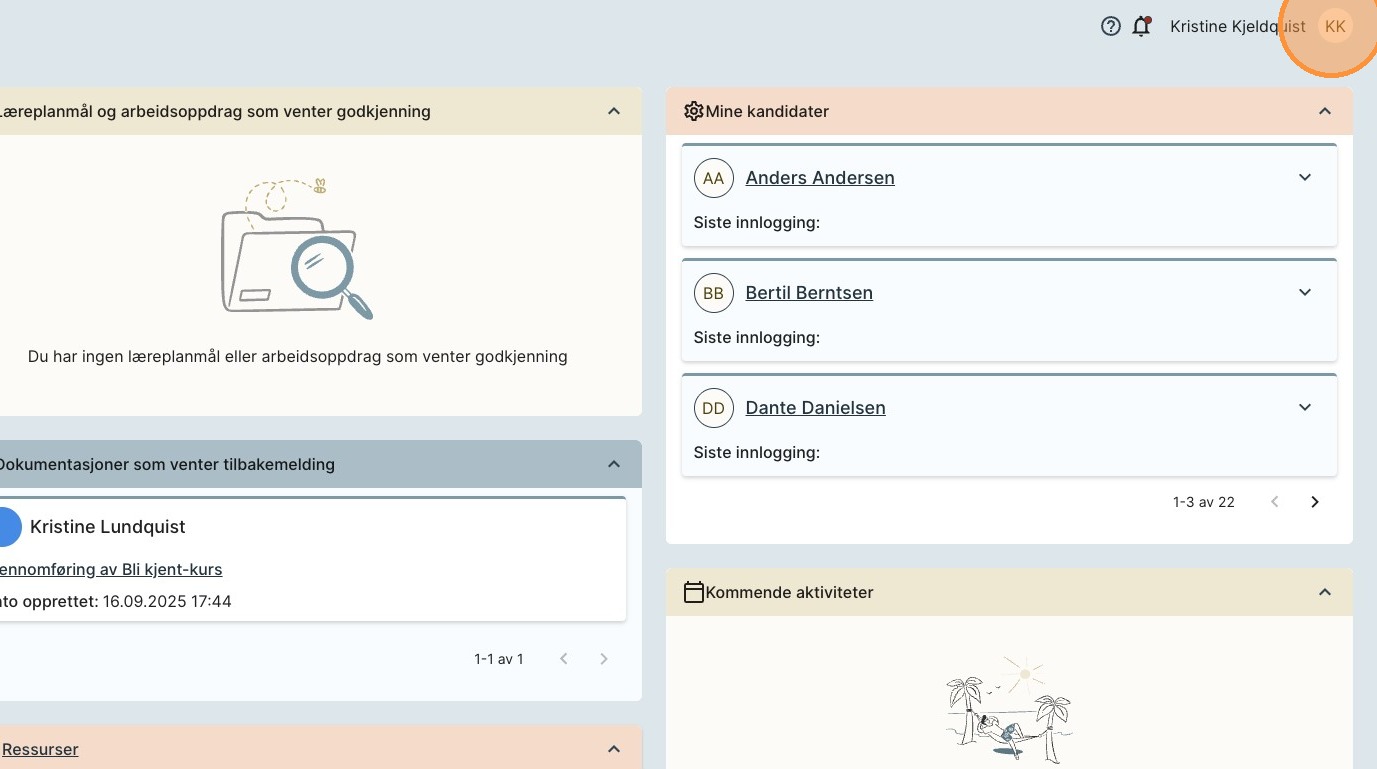Click the Kristine Kjeldquist user name
The width and height of the screenshot is (1377, 769).
[x=1237, y=27]
